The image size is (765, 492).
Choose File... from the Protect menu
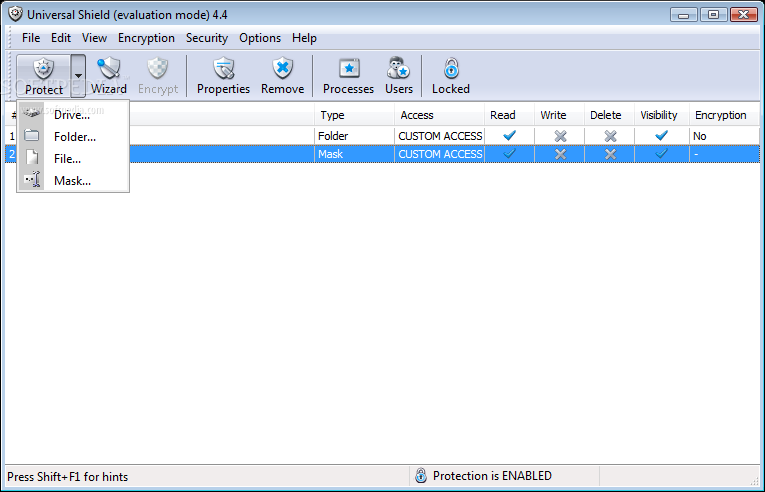pos(73,159)
